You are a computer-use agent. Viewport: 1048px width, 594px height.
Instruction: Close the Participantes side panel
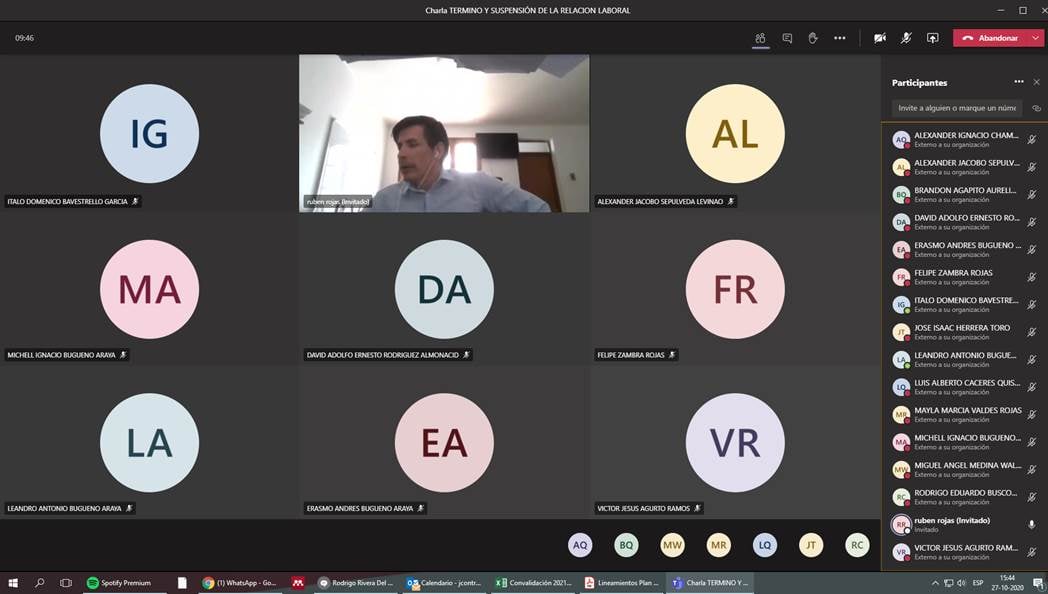1036,82
